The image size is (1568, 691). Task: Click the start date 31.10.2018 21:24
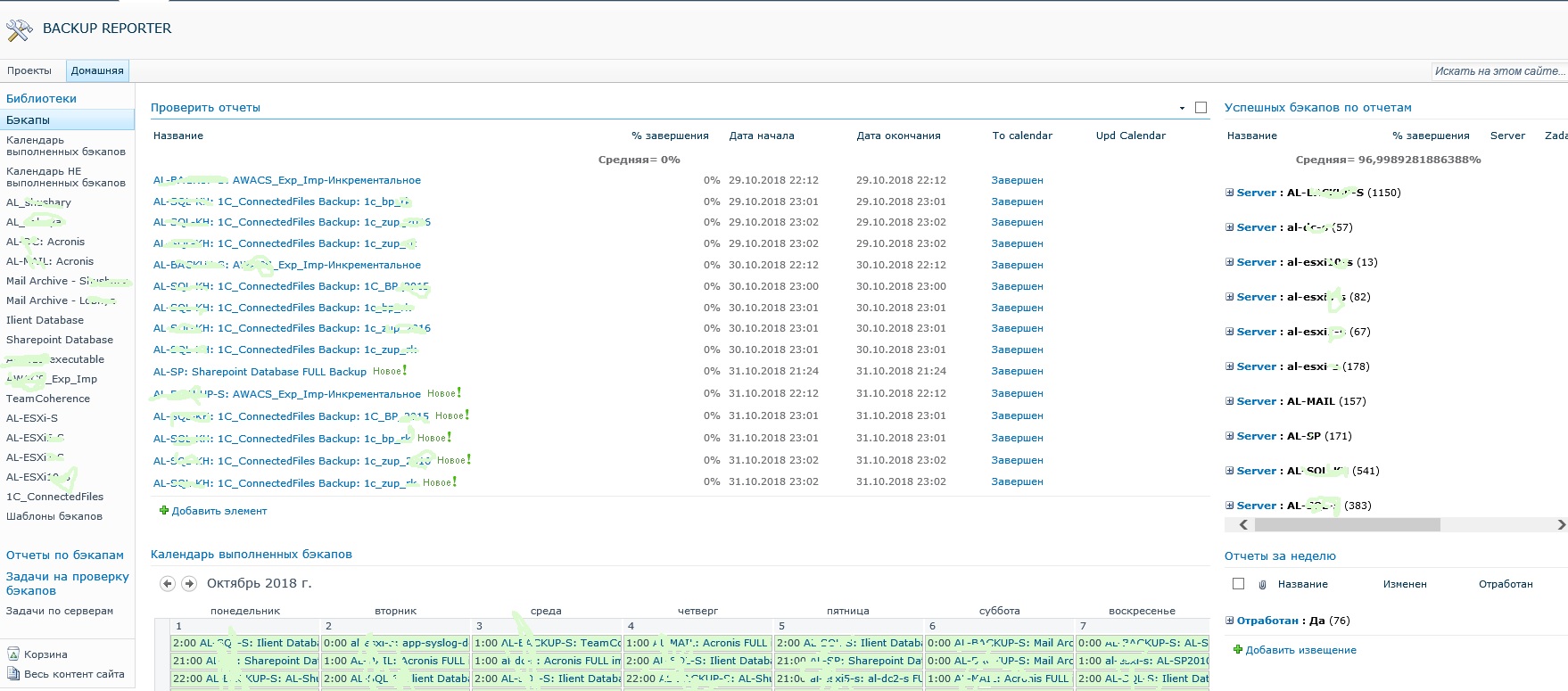(773, 372)
